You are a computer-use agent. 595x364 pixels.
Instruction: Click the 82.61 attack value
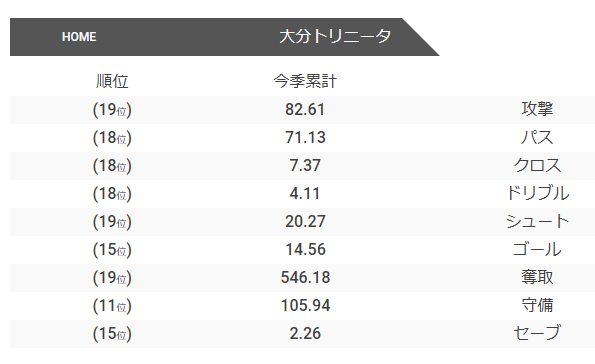coord(305,110)
